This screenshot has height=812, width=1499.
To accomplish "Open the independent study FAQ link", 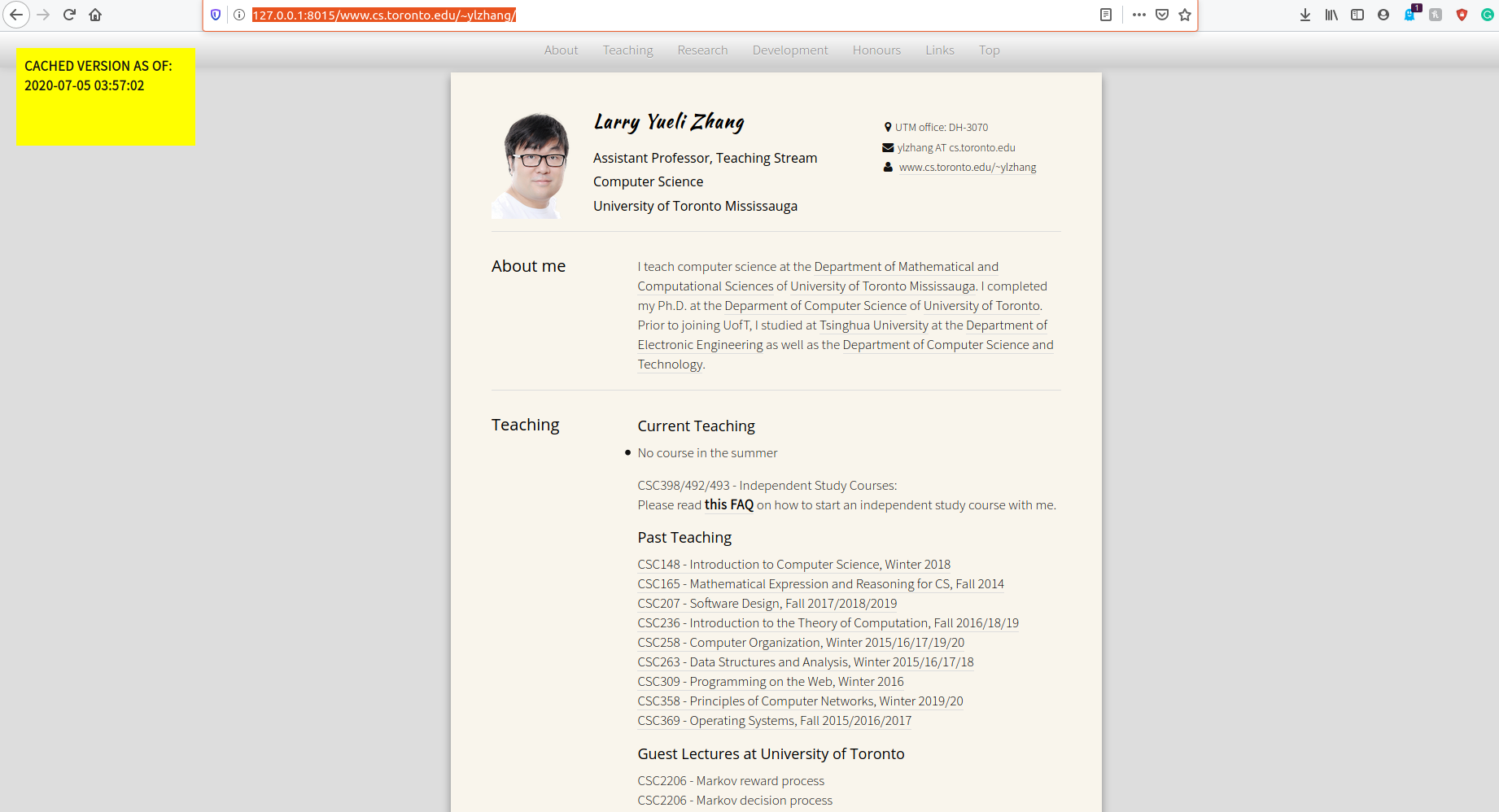I will point(728,504).
